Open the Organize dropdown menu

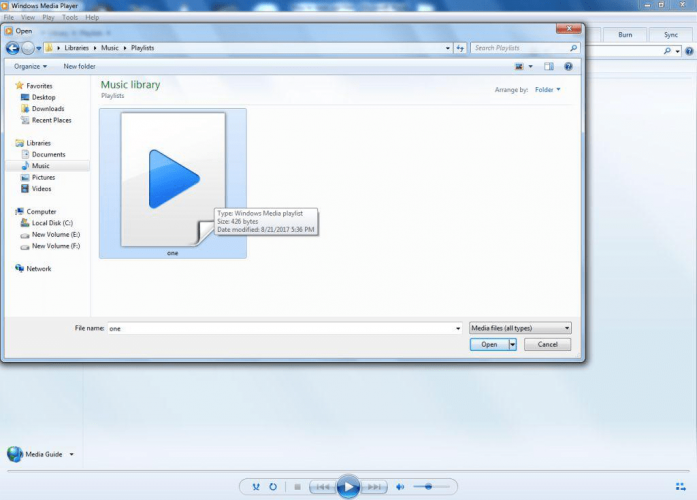pos(30,66)
